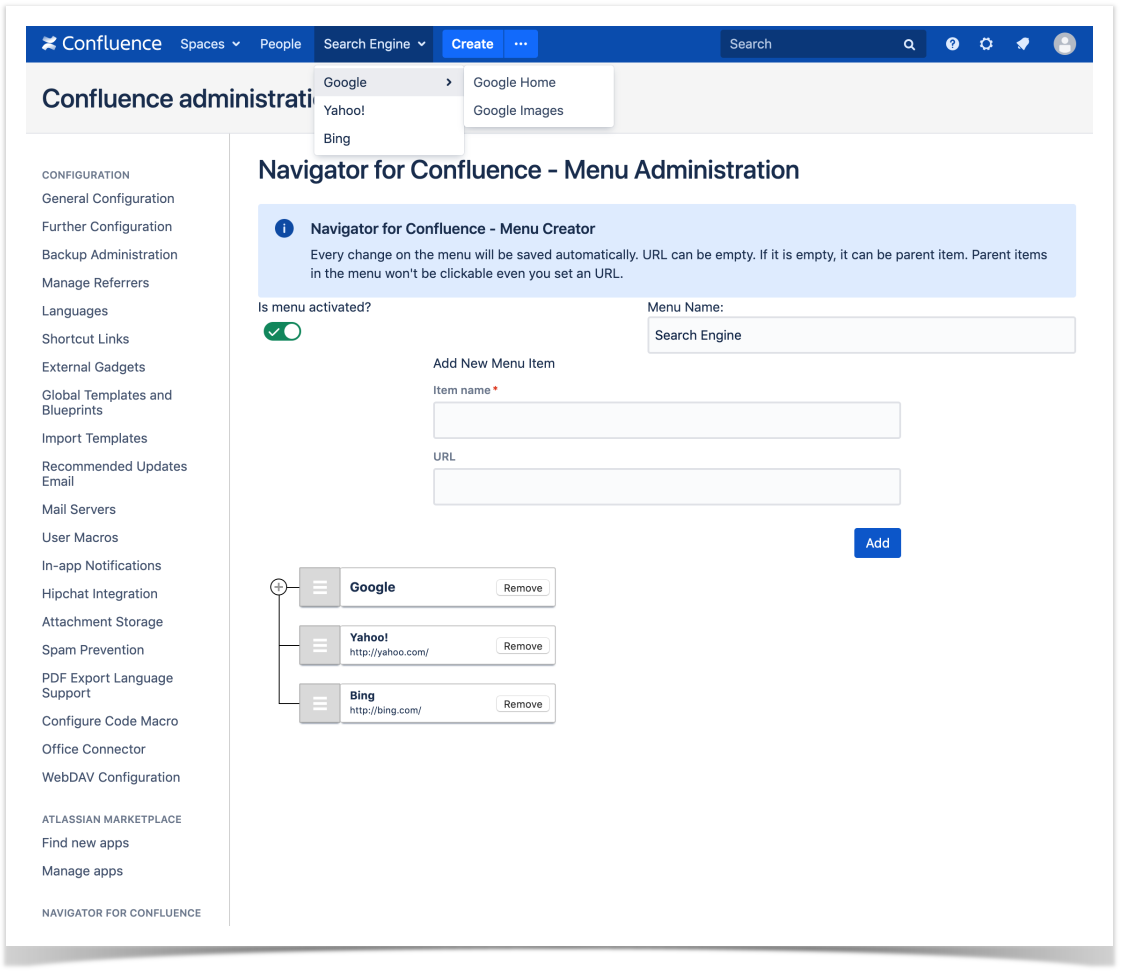Click the Item name input field
This screenshot has width=1127, height=975.
click(666, 420)
